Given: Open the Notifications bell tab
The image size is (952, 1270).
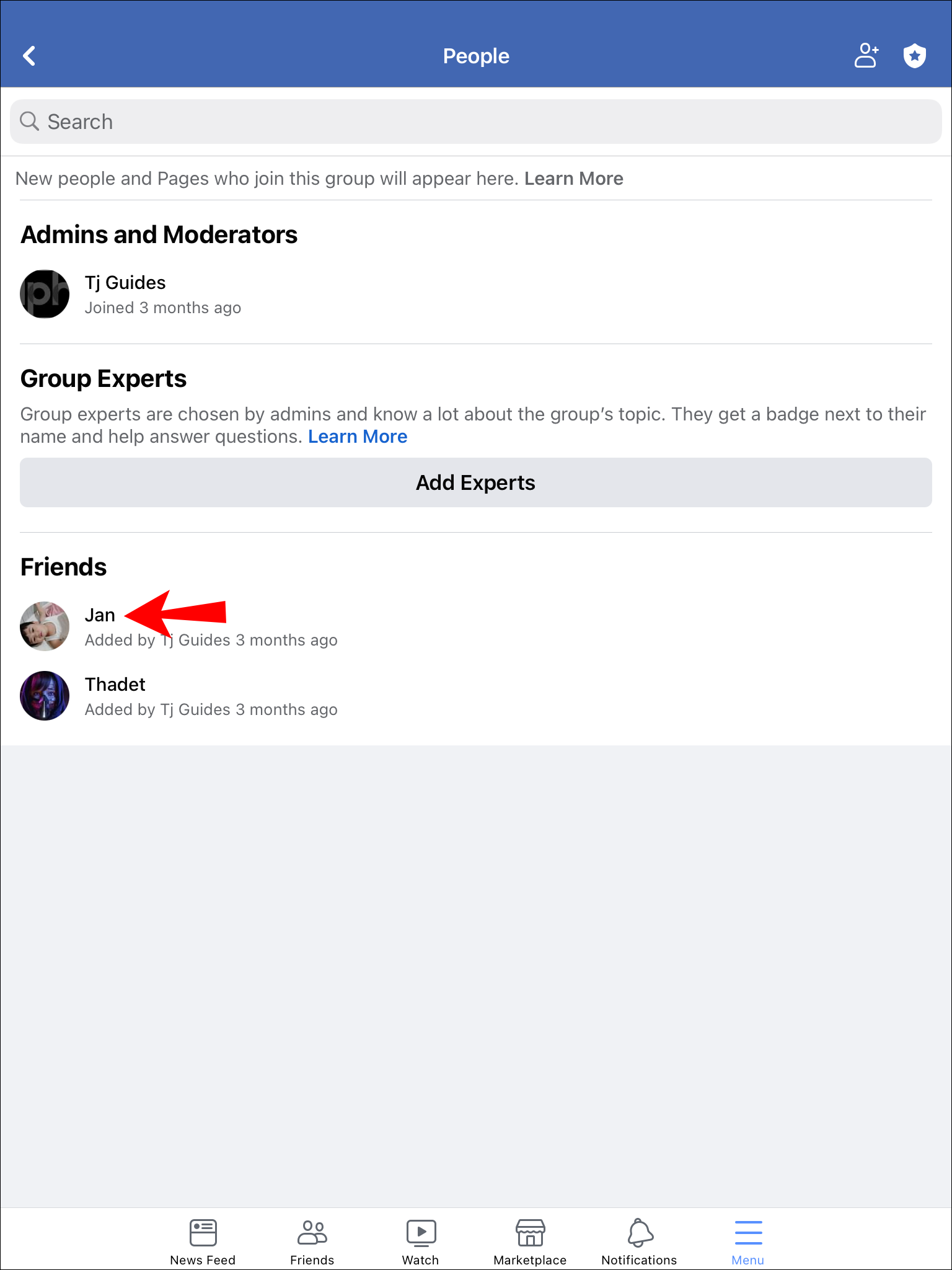Looking at the screenshot, I should tap(639, 1241).
